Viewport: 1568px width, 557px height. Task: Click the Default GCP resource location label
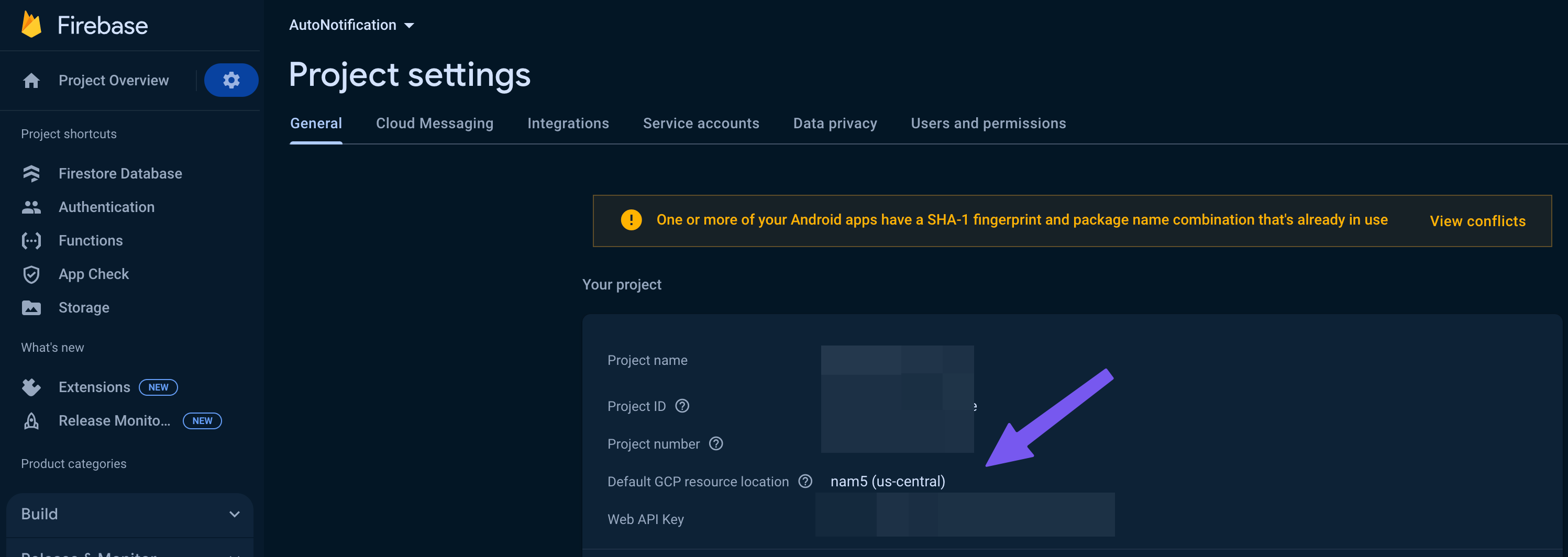pyautogui.click(x=698, y=482)
